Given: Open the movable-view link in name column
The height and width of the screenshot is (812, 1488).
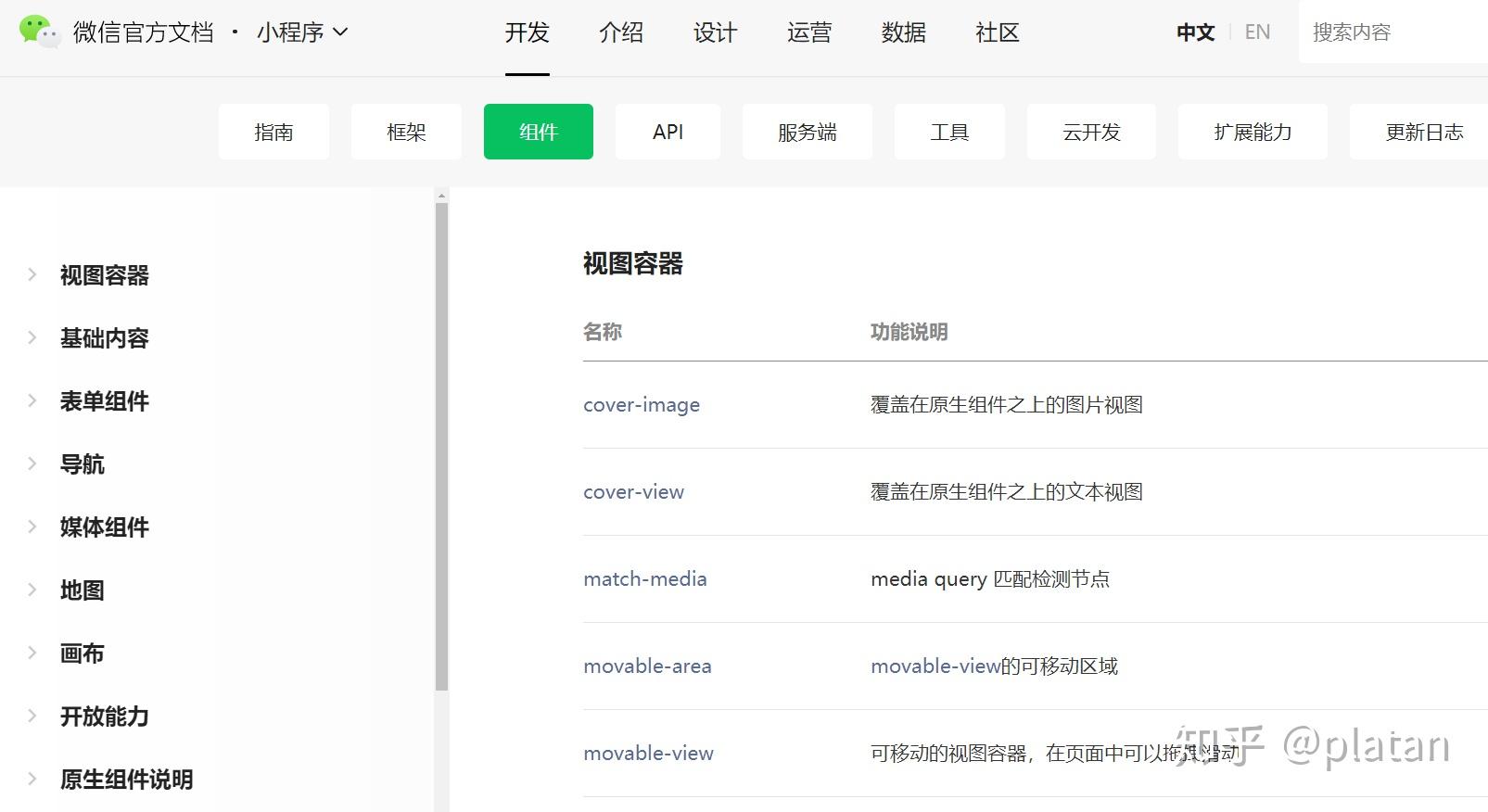Looking at the screenshot, I should [x=648, y=754].
